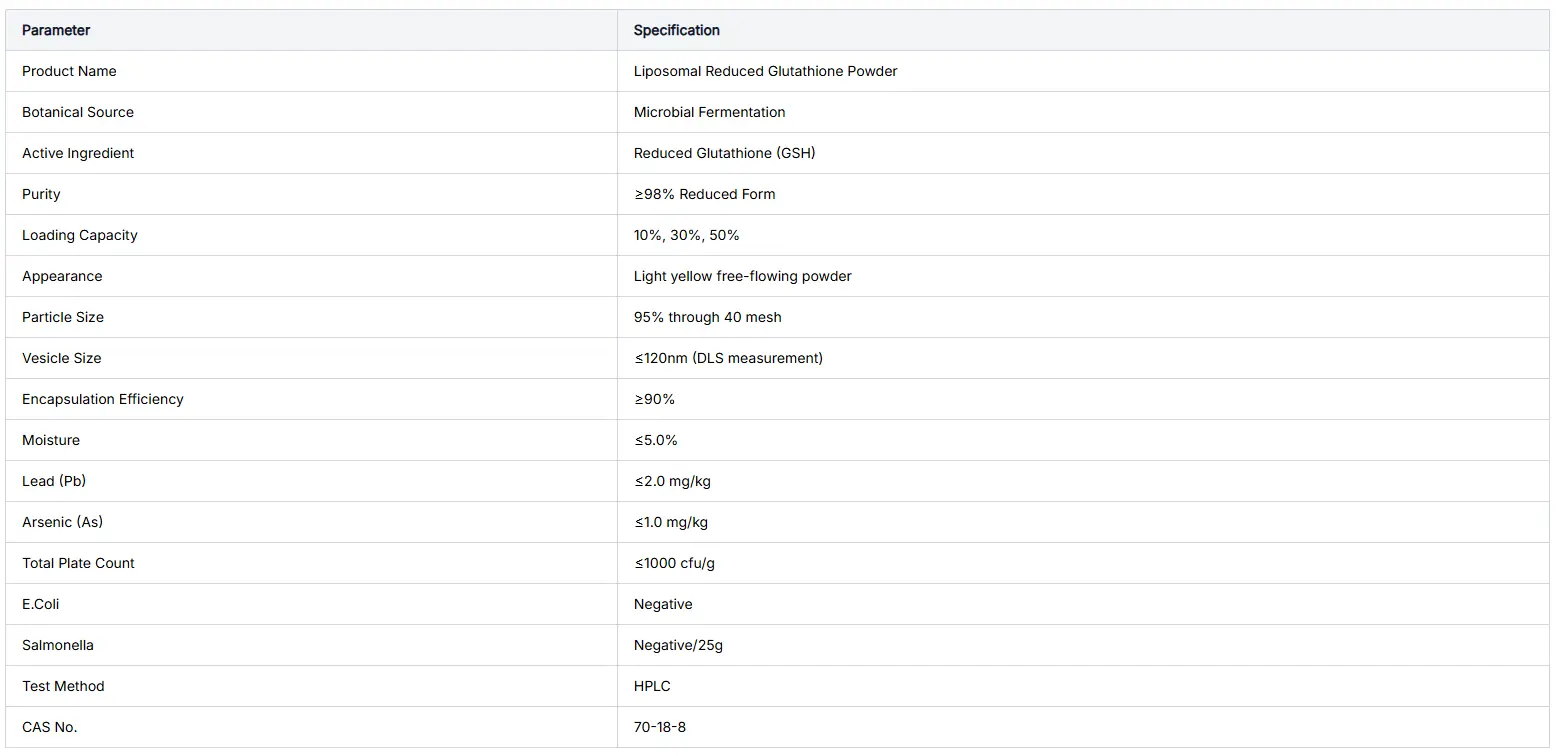Click the 'Product Name' cell

[312, 71]
